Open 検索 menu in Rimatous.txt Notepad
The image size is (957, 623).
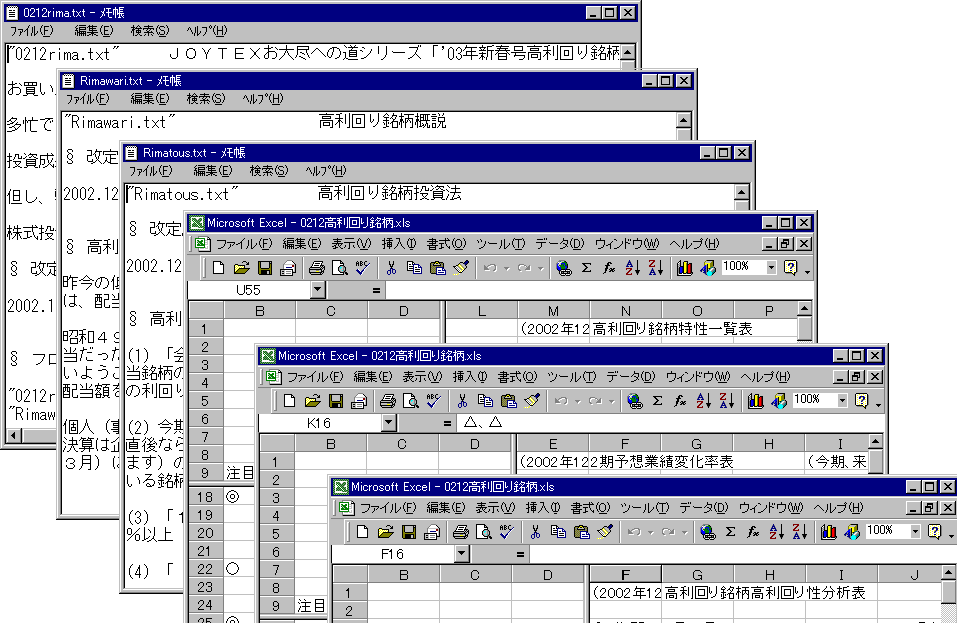[x=269, y=171]
